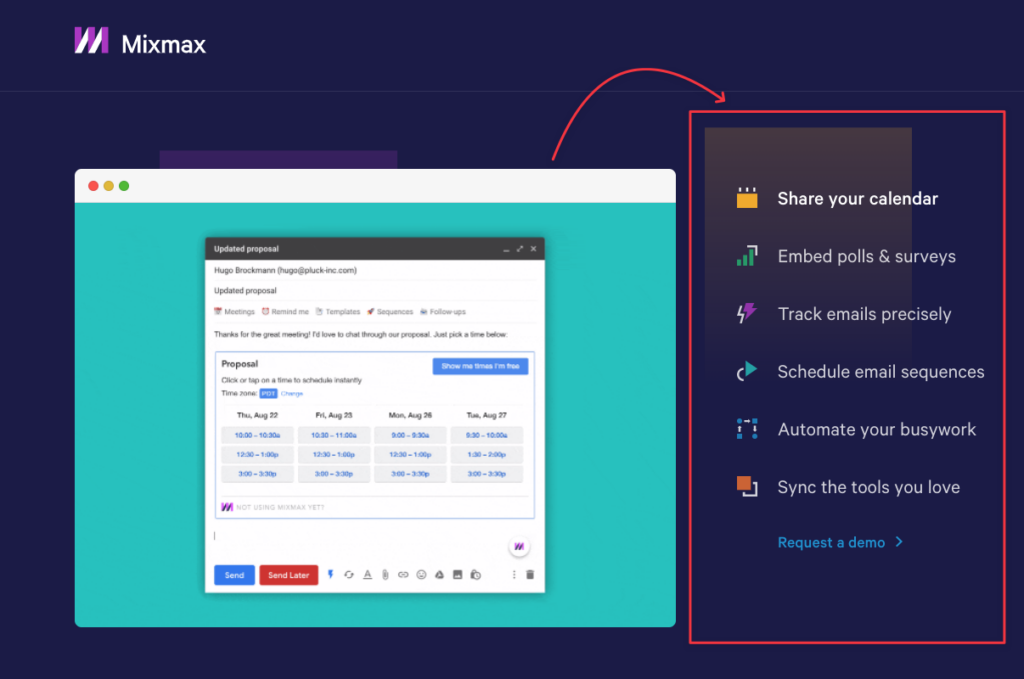
Task: Click Show me times I'm free button
Action: coord(480,366)
